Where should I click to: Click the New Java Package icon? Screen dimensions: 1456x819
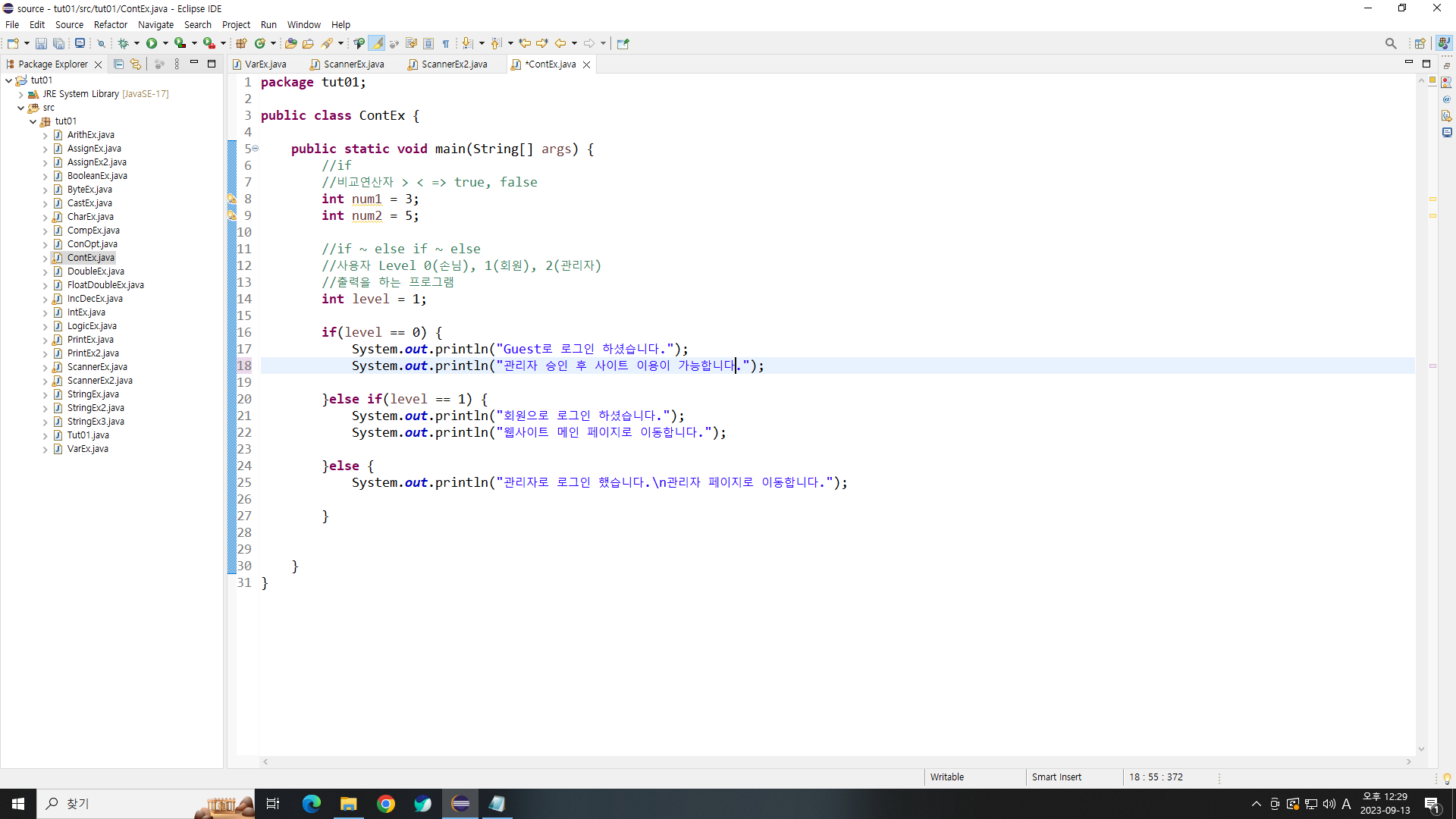tap(241, 43)
